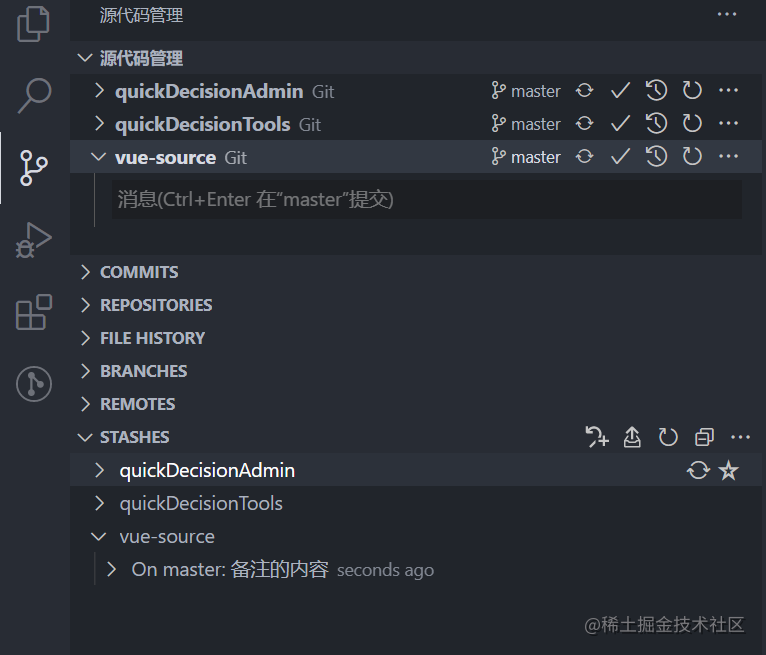
Task: Expand the BRANCHES section
Action: pos(143,371)
